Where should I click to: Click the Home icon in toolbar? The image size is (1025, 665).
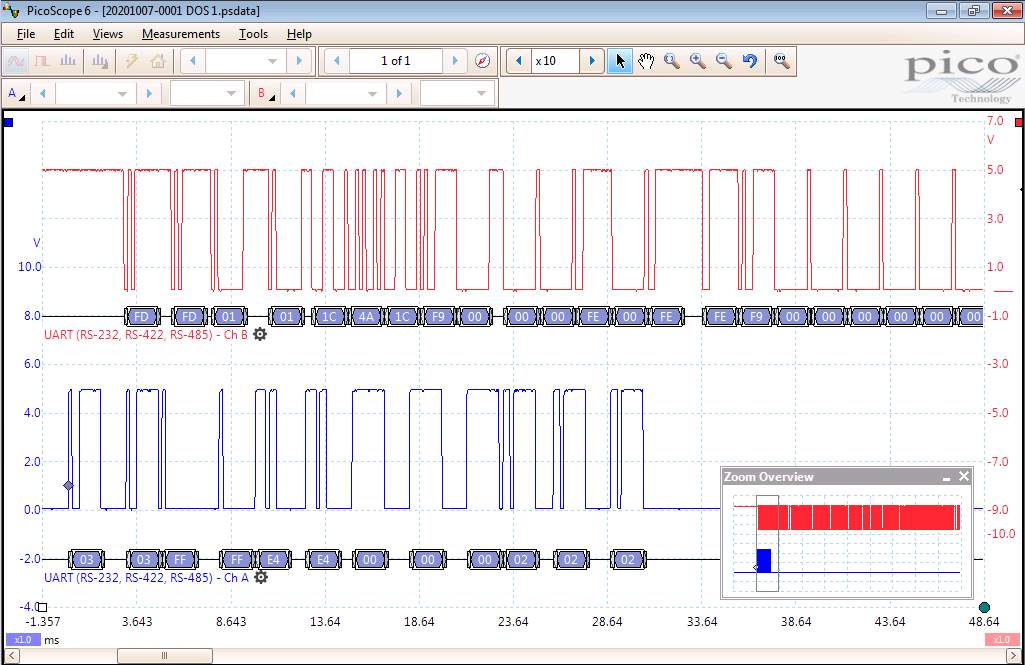[x=158, y=61]
